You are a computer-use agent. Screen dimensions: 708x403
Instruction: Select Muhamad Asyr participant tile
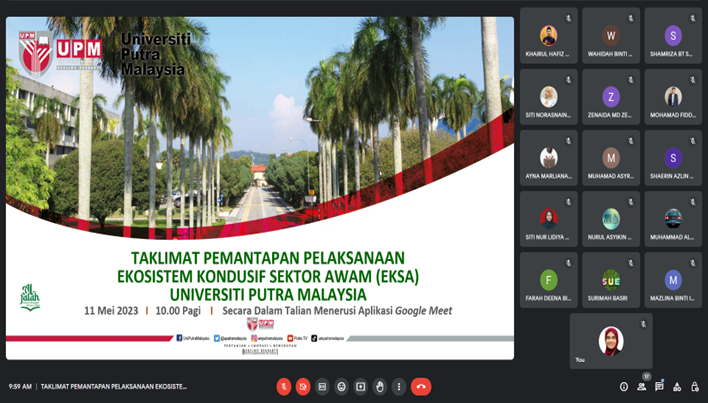point(611,158)
